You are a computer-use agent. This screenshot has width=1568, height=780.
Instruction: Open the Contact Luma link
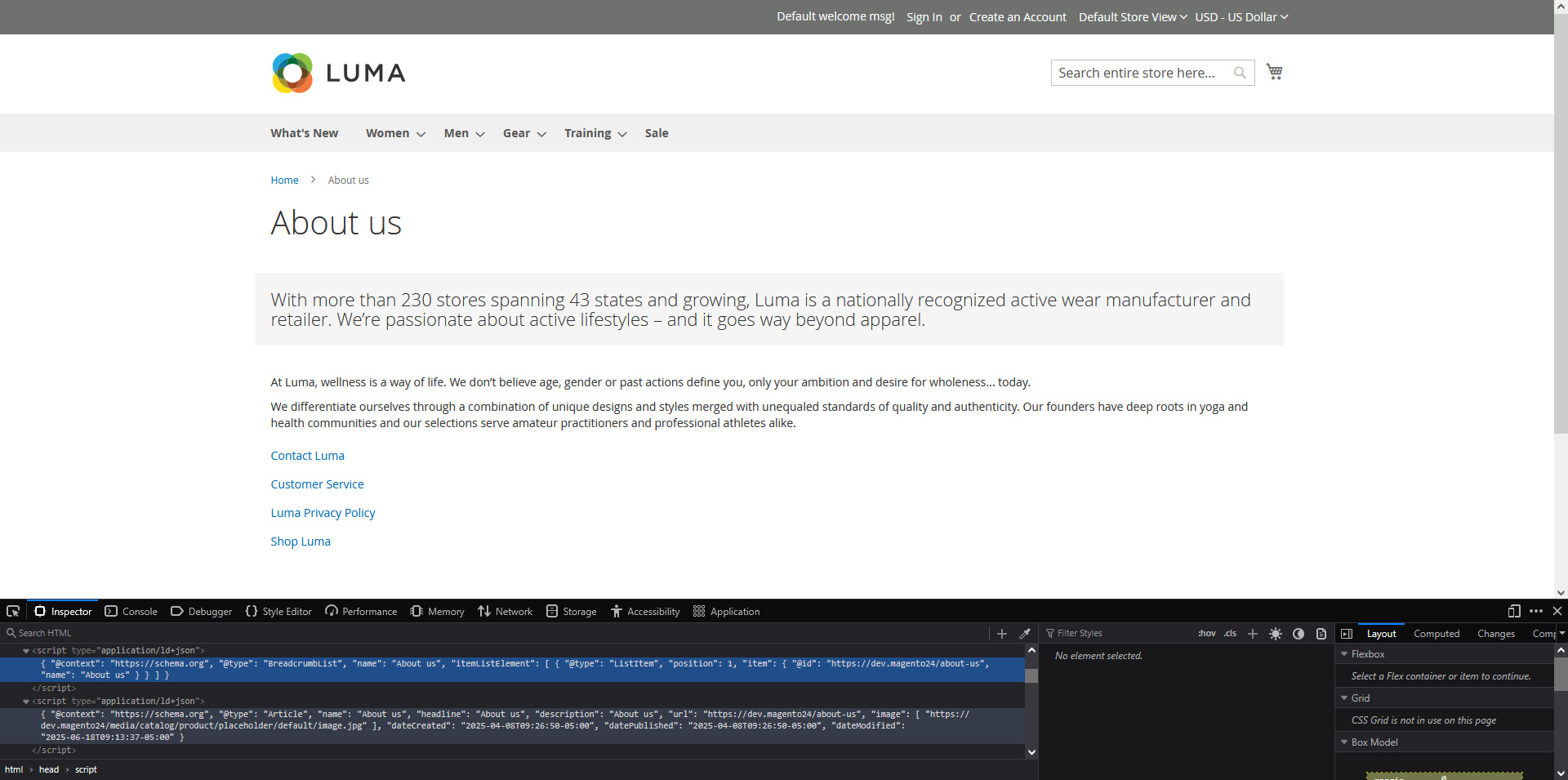[307, 456]
